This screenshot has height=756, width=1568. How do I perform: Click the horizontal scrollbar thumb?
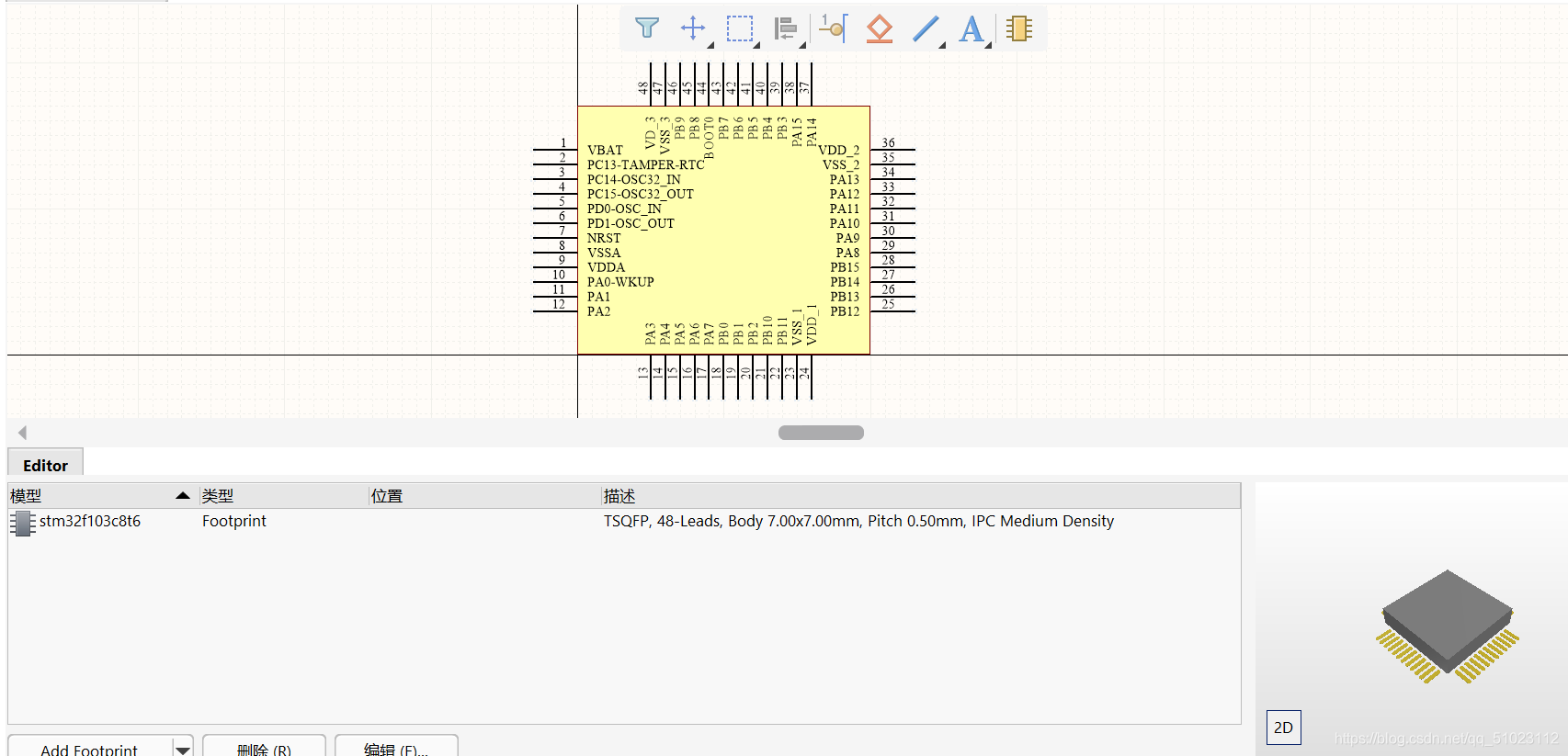click(x=821, y=433)
